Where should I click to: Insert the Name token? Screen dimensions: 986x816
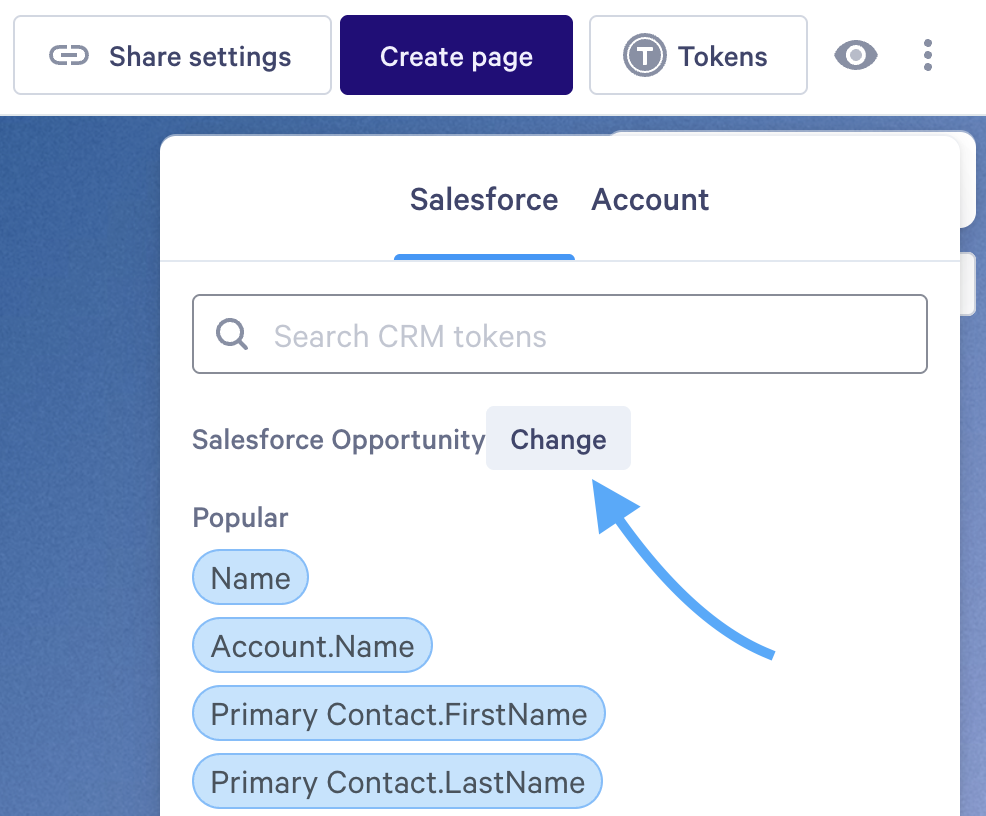(250, 578)
